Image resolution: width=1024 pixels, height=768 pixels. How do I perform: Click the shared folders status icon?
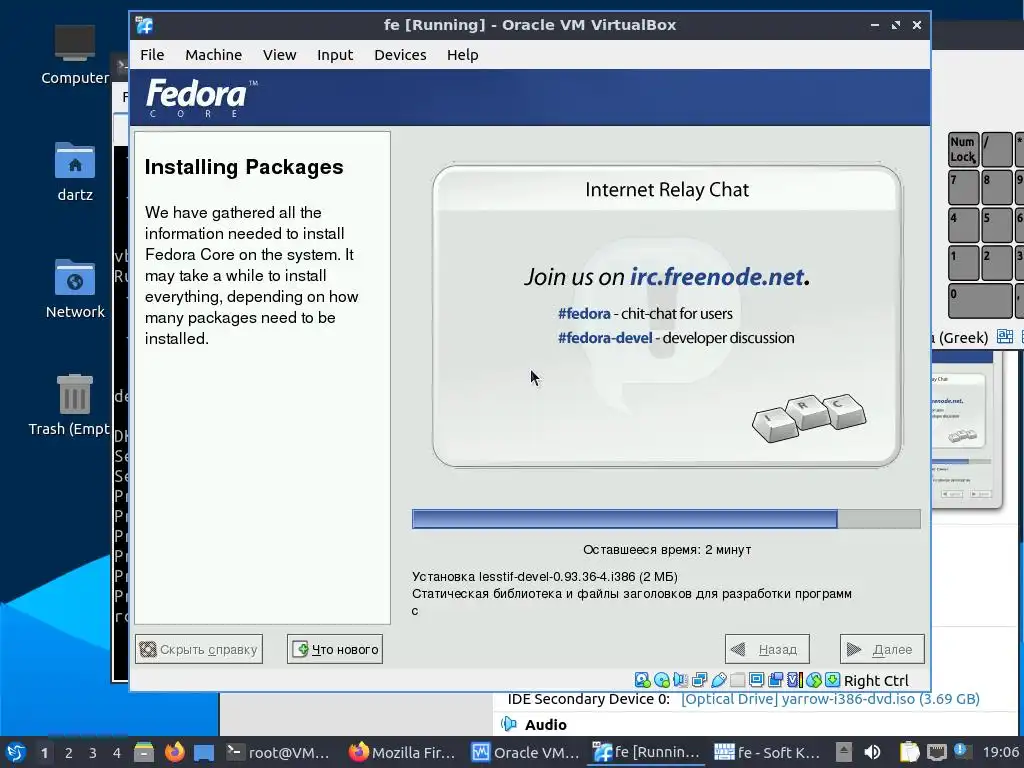click(737, 680)
